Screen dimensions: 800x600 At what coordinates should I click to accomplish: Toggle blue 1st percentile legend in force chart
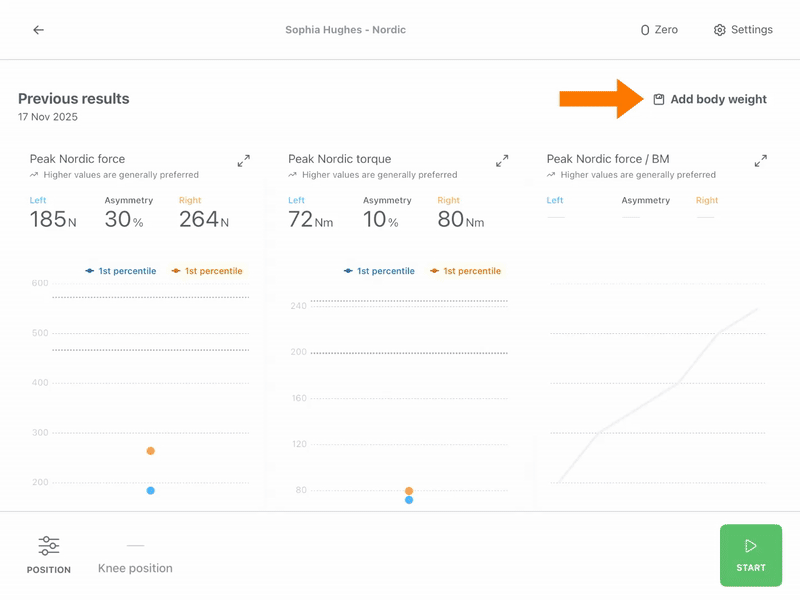pos(120,271)
